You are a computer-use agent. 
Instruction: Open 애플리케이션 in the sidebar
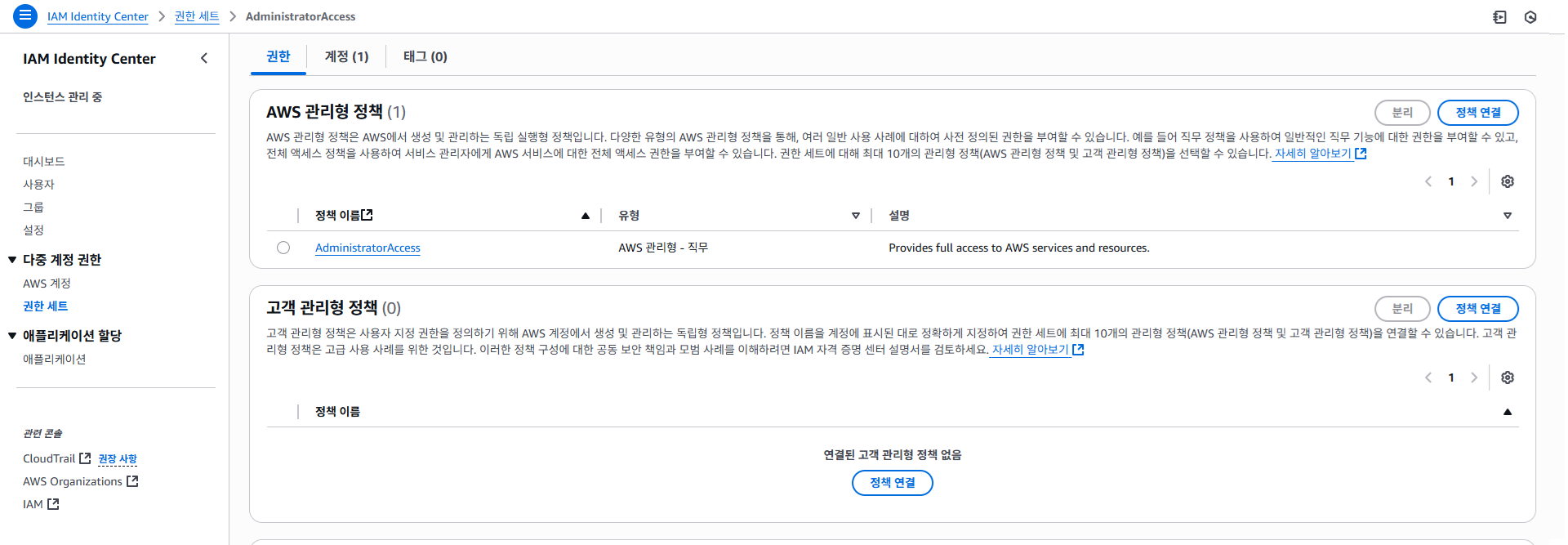tap(55, 360)
